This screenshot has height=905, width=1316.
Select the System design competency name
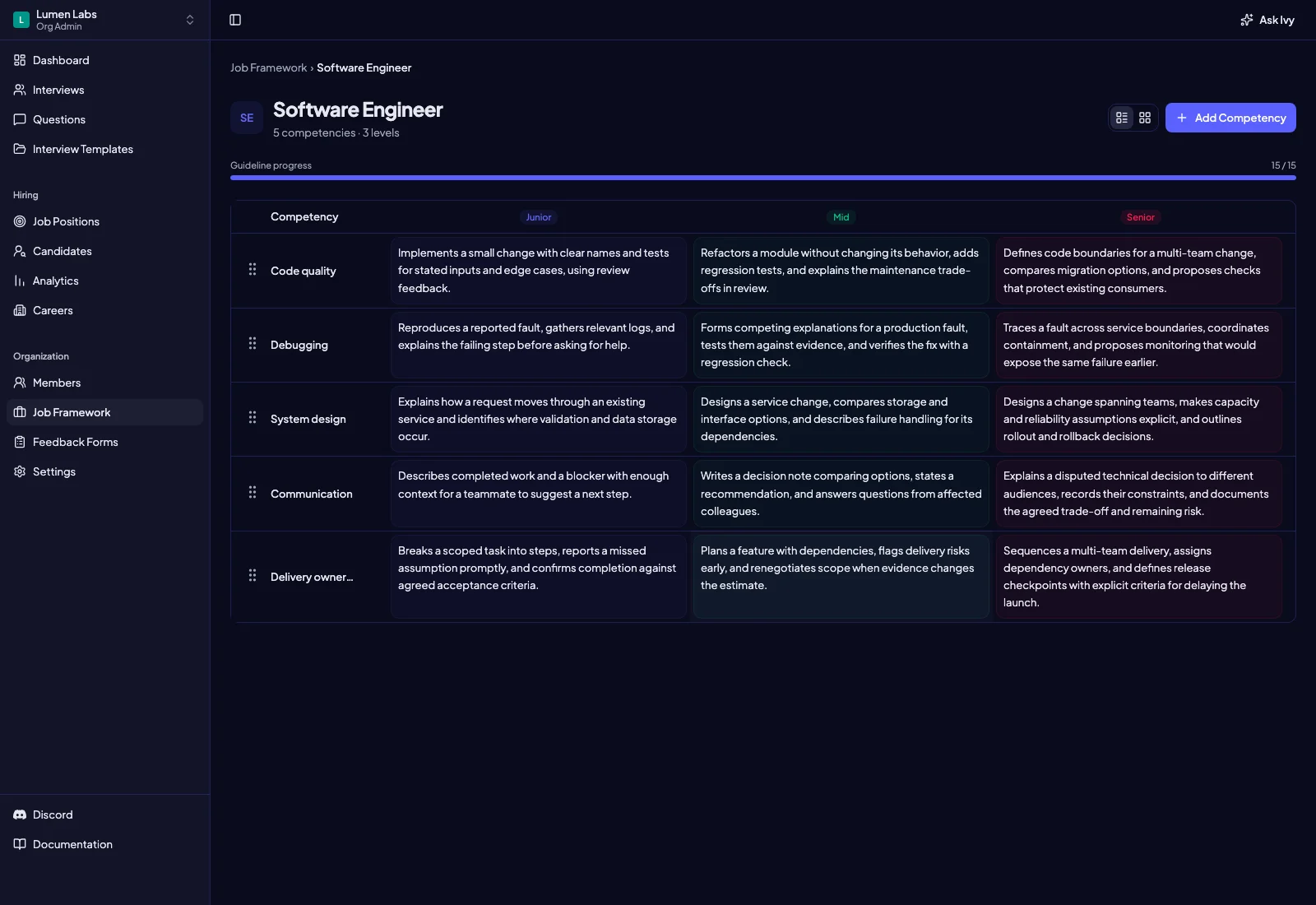click(x=308, y=419)
